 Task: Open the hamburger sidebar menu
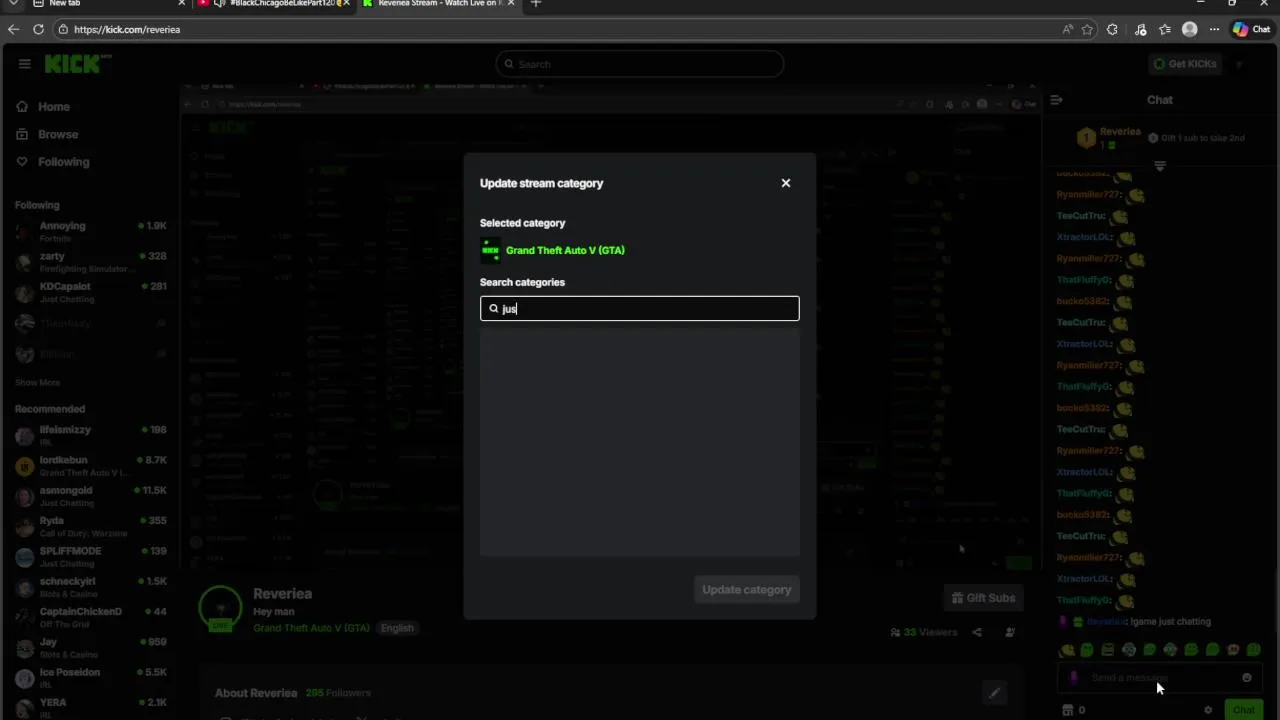coord(24,64)
